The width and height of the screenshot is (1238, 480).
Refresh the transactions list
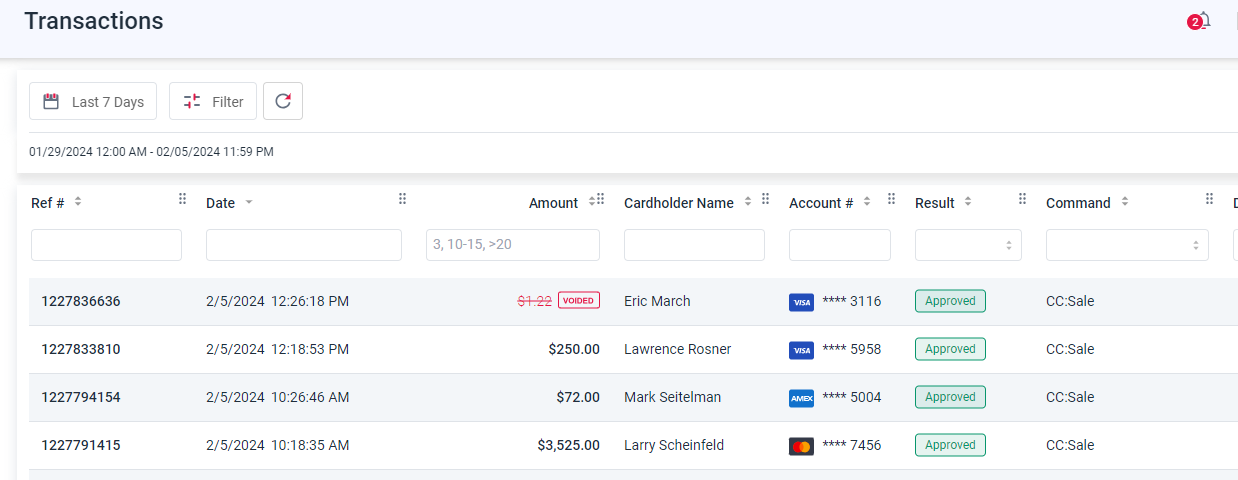tap(283, 101)
